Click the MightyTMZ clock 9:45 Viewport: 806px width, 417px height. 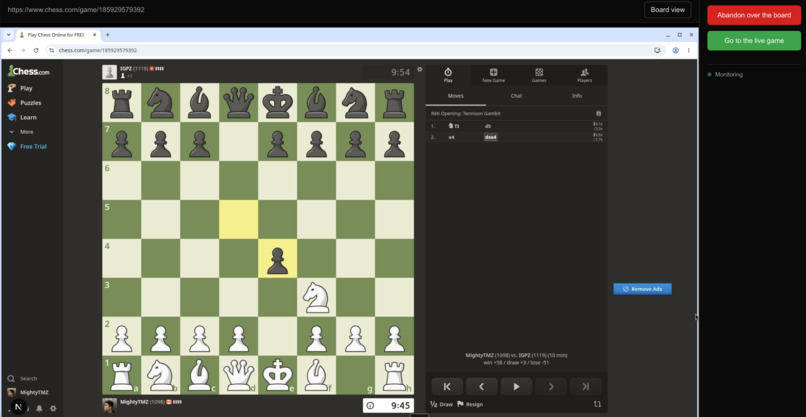(x=389, y=406)
